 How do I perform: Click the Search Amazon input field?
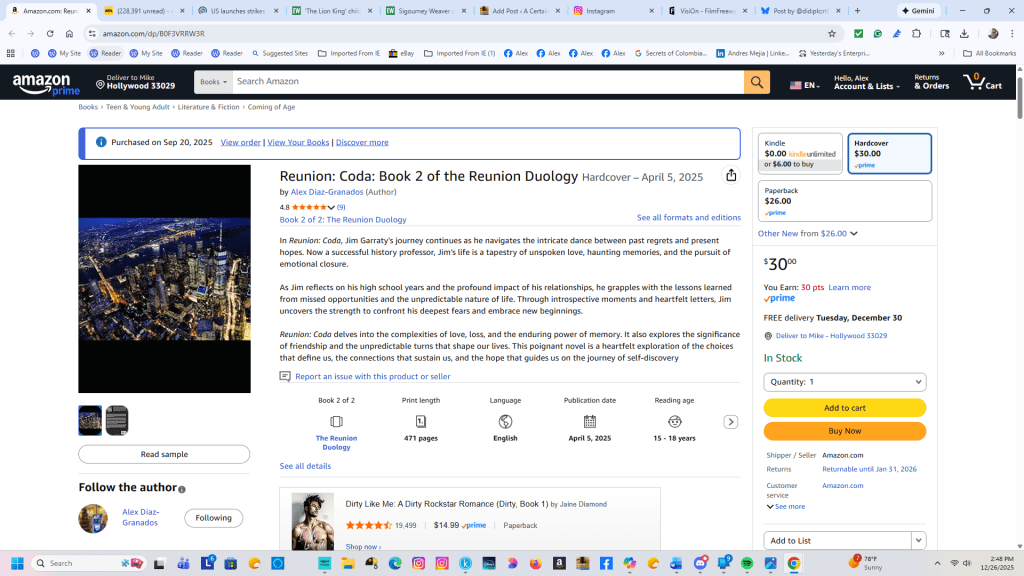(x=487, y=82)
